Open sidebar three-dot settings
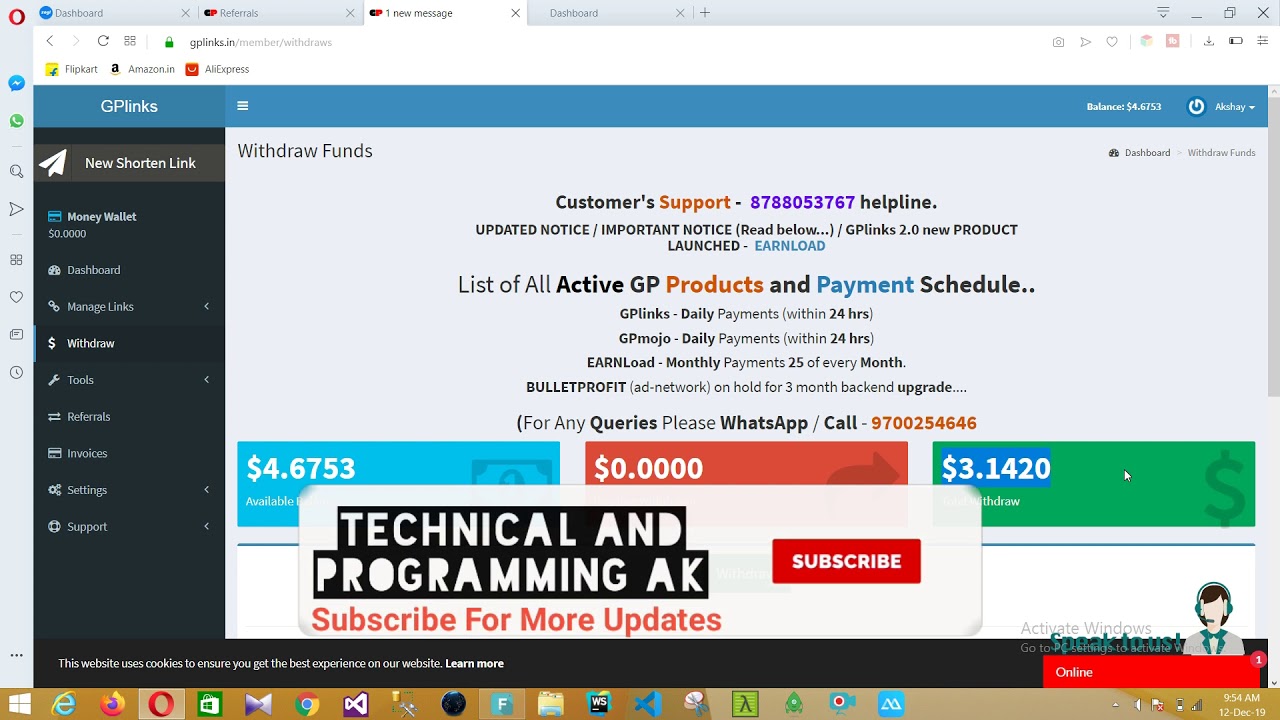The width and height of the screenshot is (1280, 720). [16, 655]
